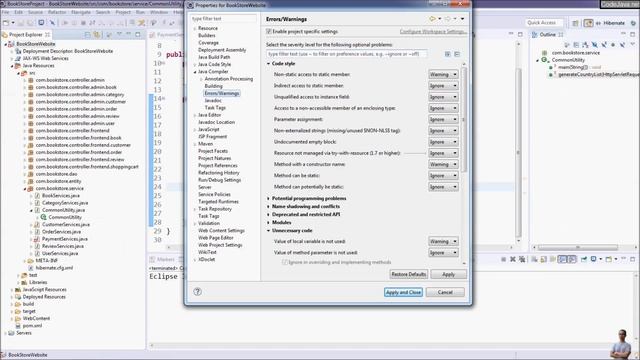Expand the Modules section
The height and width of the screenshot is (360, 640).
269,222
